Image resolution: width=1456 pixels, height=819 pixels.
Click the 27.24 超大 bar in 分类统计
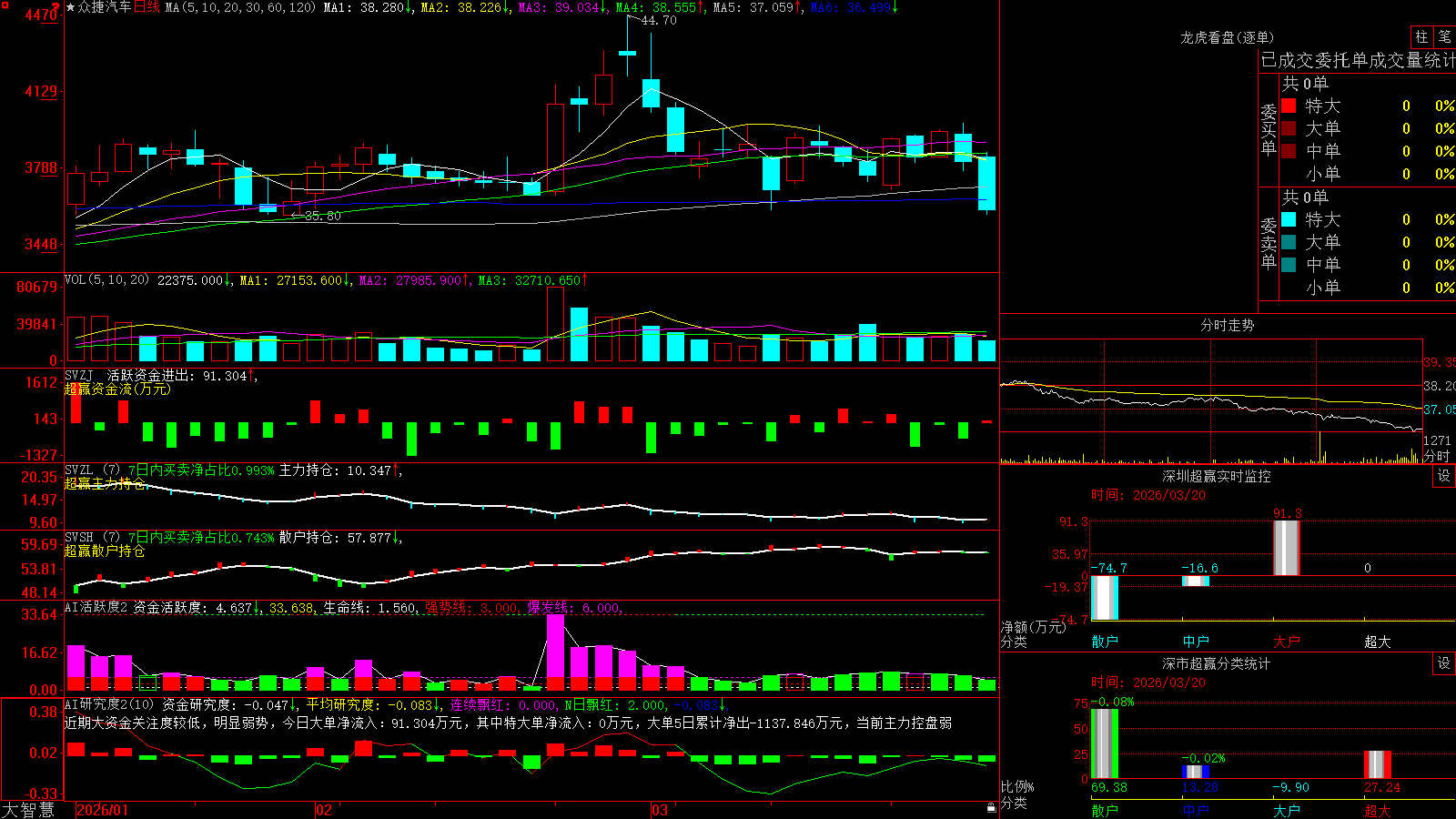coord(1378,764)
